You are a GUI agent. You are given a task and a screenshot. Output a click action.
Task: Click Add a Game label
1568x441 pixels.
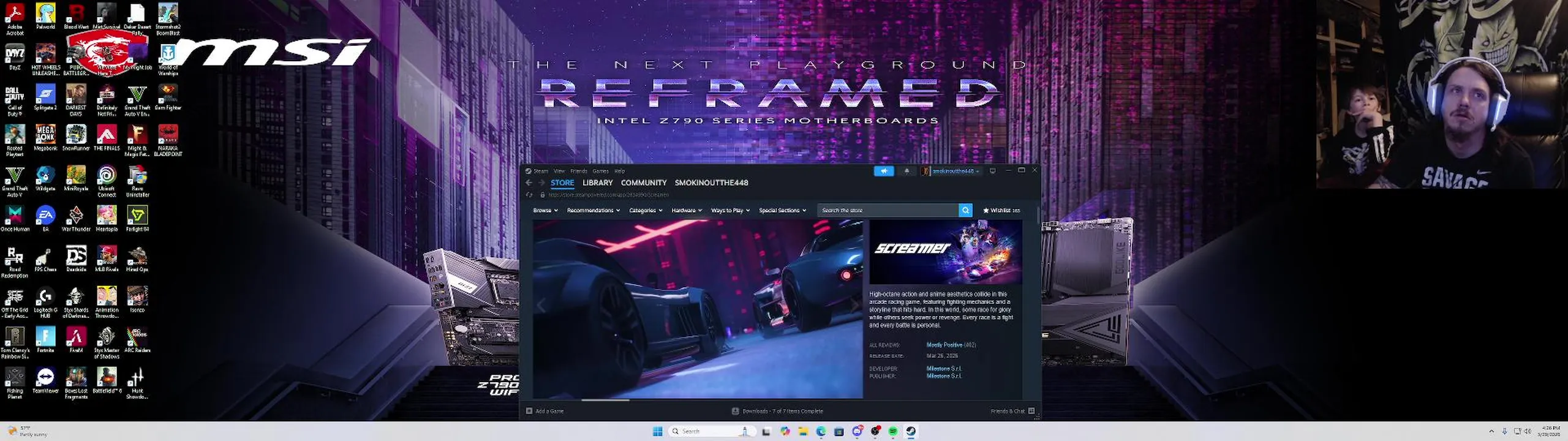549,411
